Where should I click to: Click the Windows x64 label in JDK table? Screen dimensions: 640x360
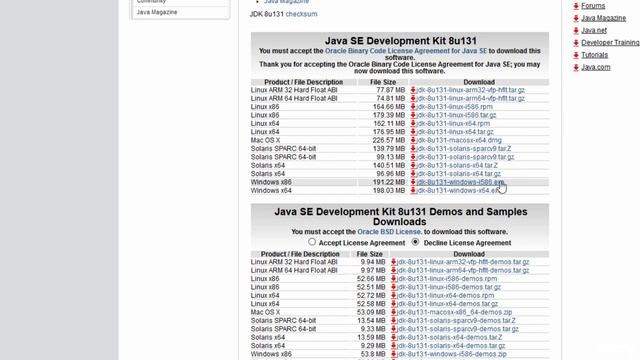pos(271,191)
